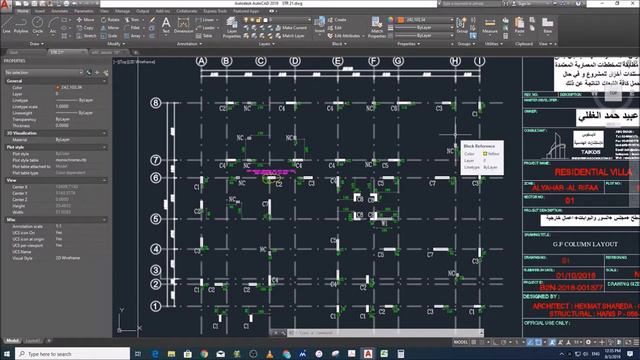This screenshot has width=640, height=360.
Task: Click Windows taskbar search box
Action: coord(73,354)
